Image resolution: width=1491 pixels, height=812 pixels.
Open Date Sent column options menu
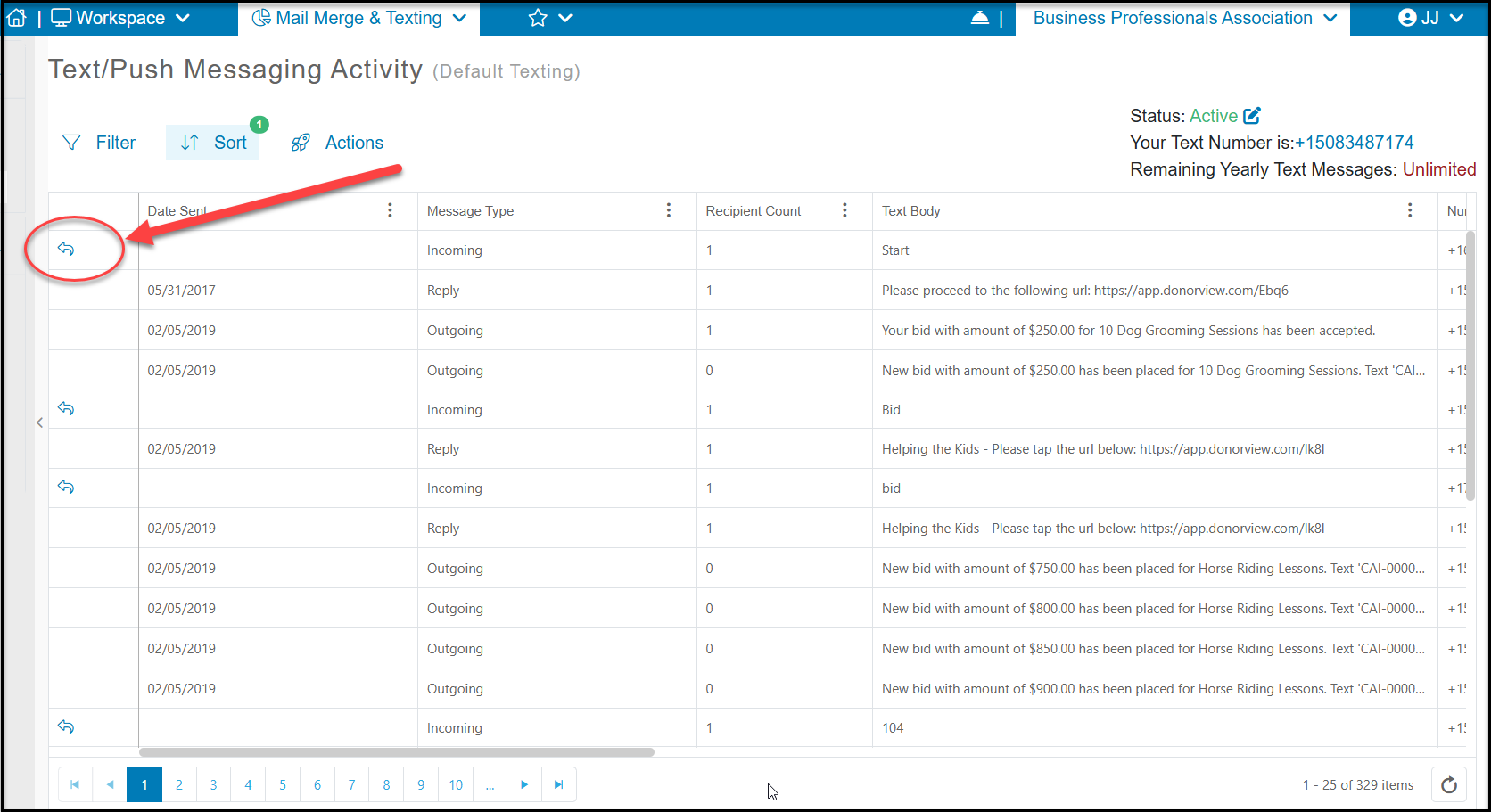390,210
